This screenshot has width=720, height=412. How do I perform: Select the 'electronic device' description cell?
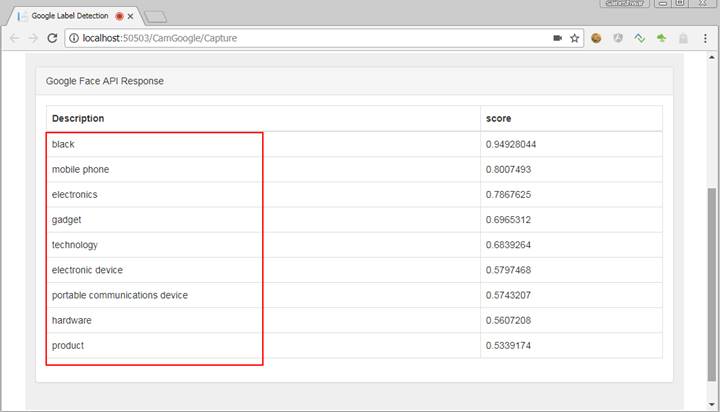pos(263,270)
